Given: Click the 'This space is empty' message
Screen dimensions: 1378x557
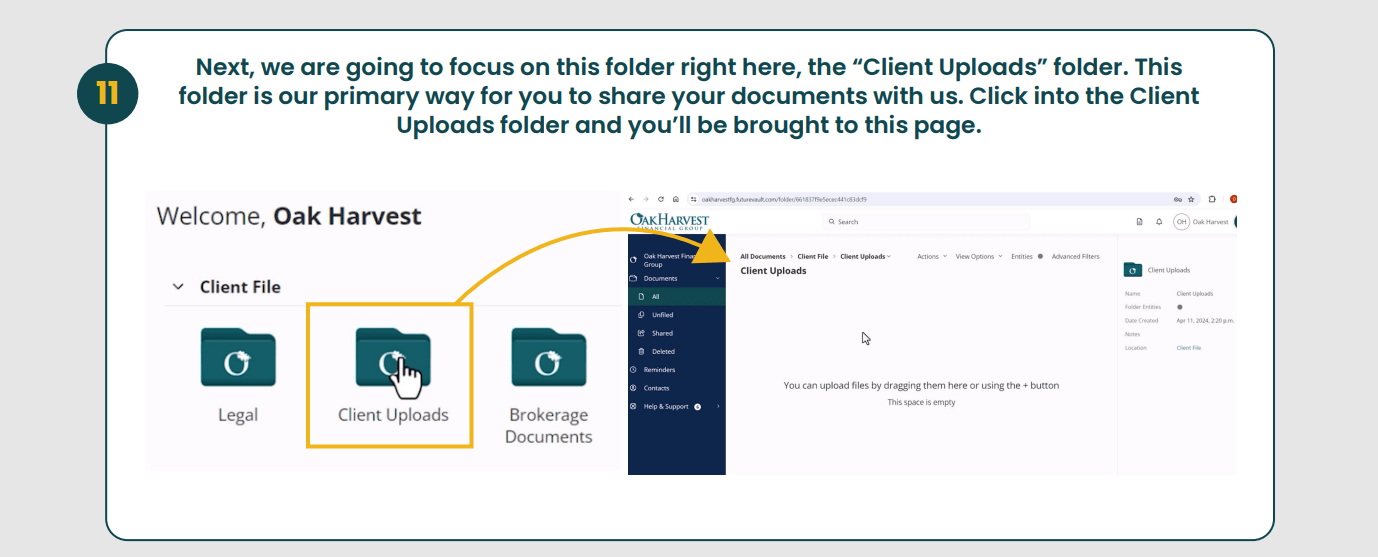Looking at the screenshot, I should click(921, 402).
